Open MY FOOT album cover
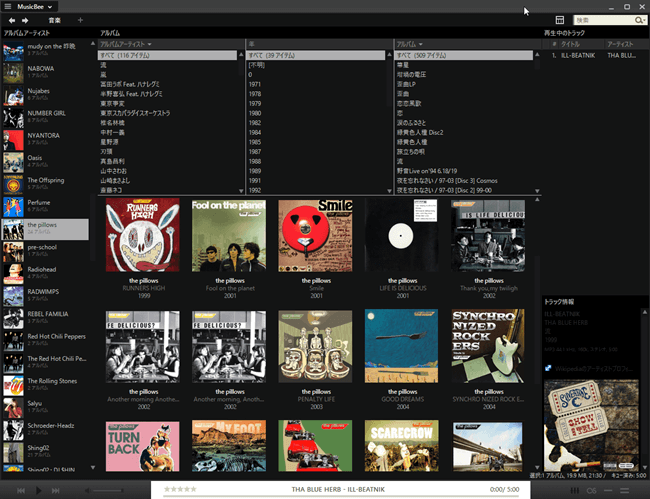This screenshot has width=650, height=499. [229, 446]
